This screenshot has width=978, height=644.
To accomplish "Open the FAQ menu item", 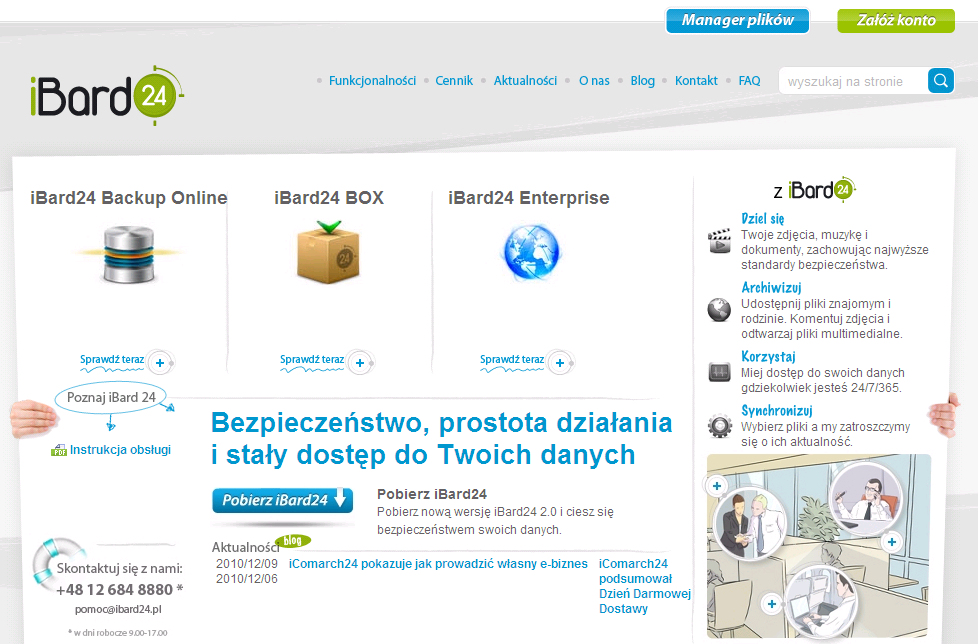I will click(x=749, y=80).
